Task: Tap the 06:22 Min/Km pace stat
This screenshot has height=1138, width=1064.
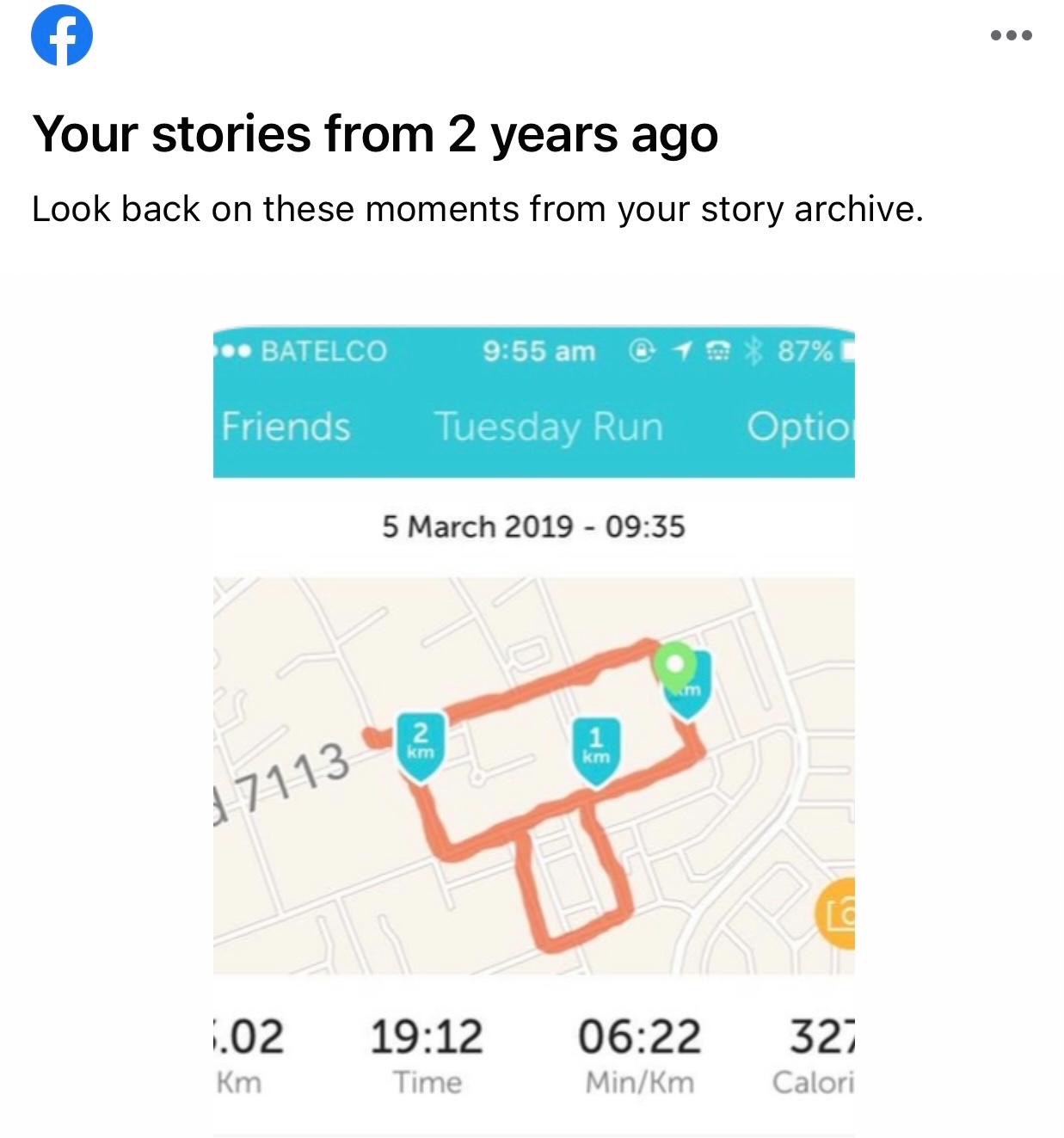Action: [x=639, y=1055]
